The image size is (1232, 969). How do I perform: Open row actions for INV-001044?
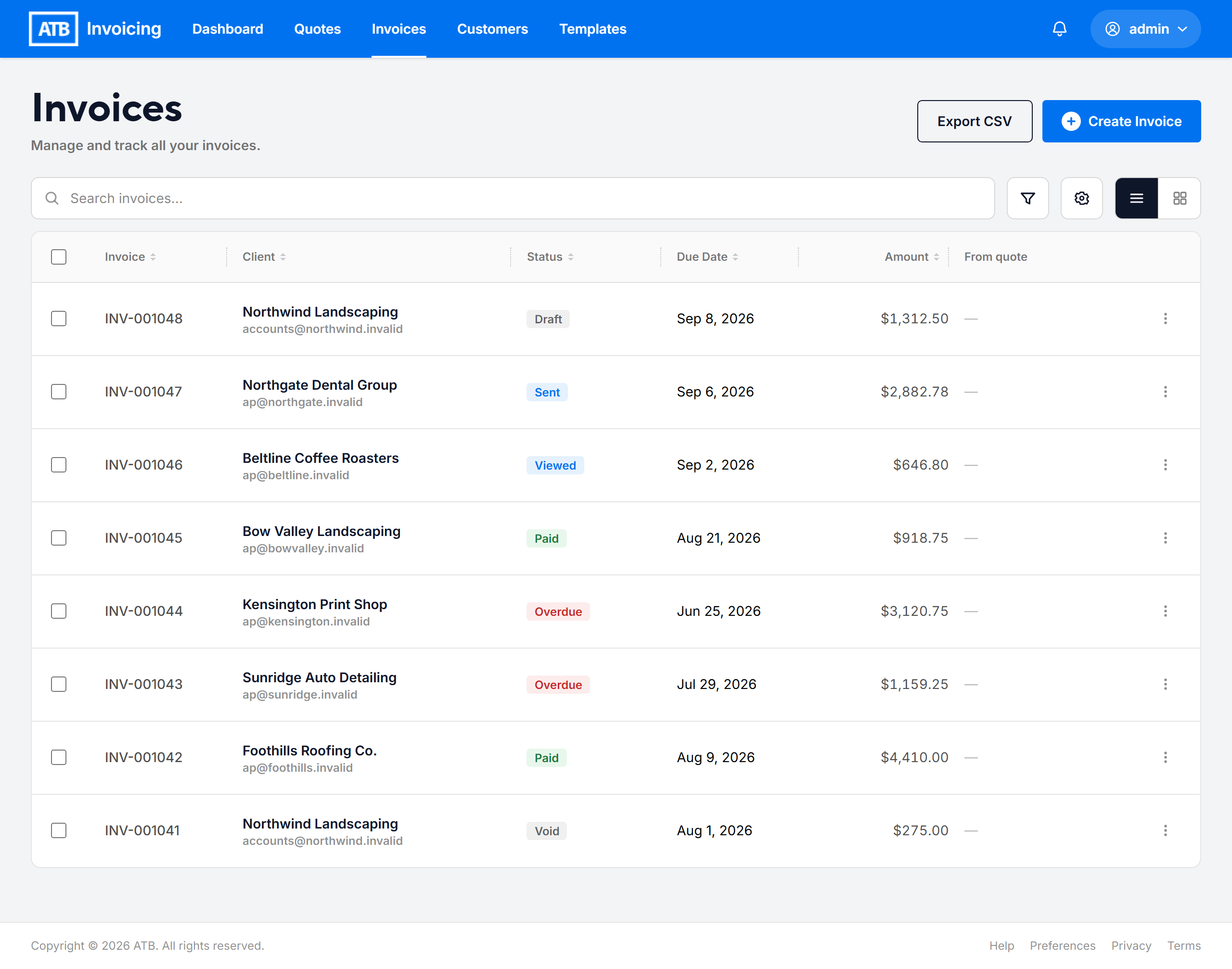pos(1166,611)
